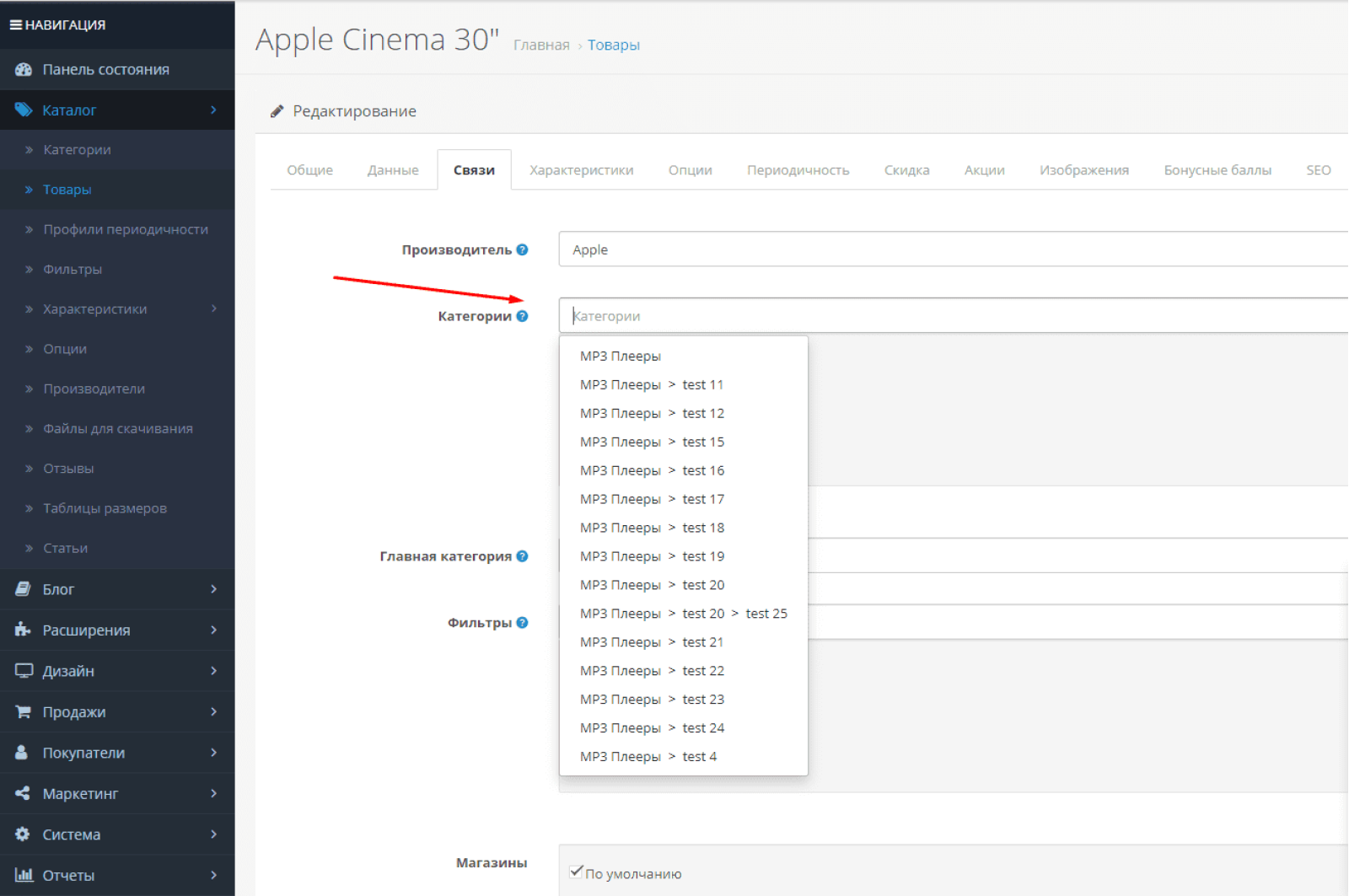1349x896 pixels.
Task: Open the Акции tab
Action: click(x=984, y=170)
